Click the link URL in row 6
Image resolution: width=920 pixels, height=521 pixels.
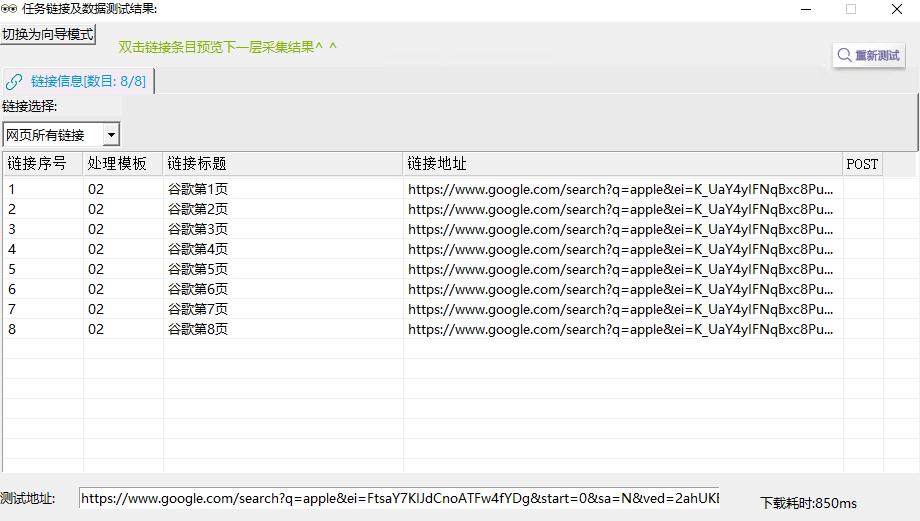coord(620,289)
